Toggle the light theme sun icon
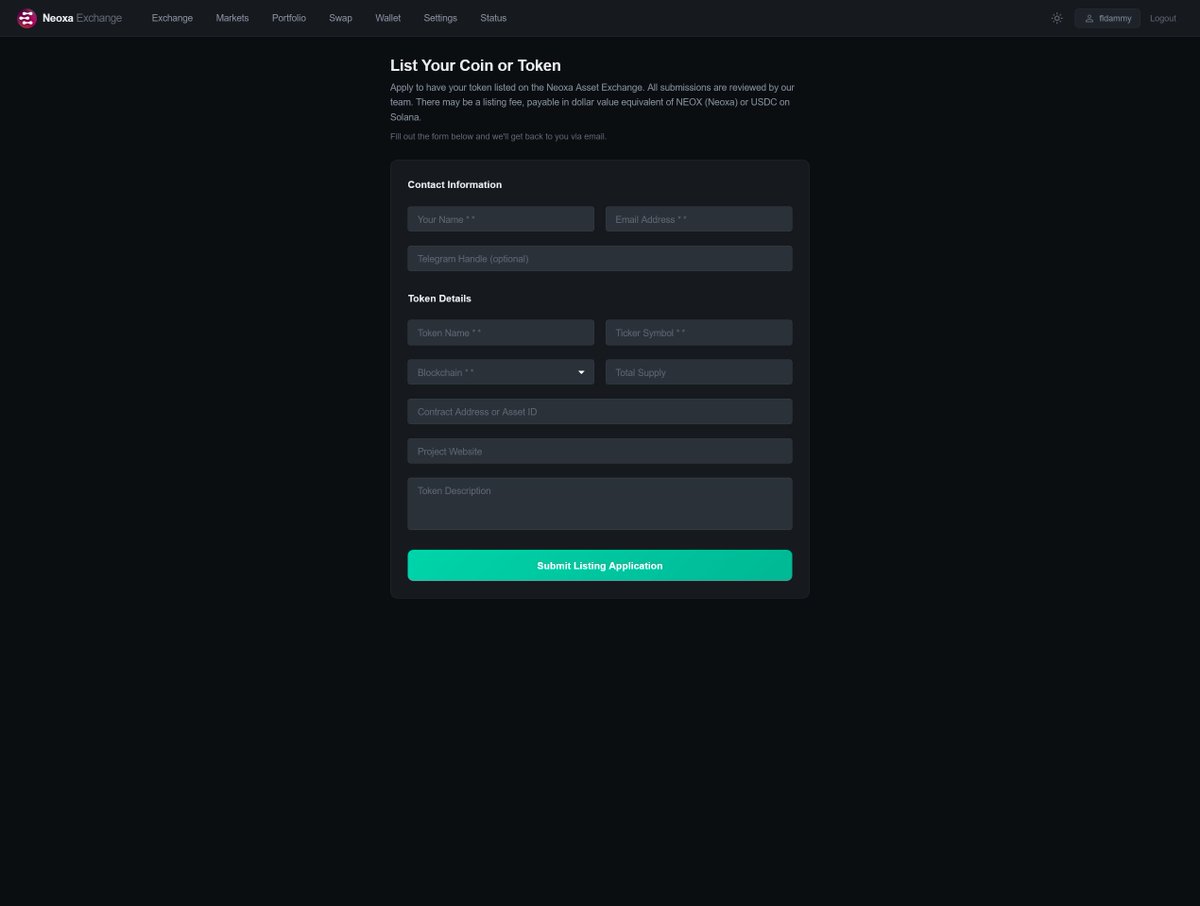This screenshot has width=1200, height=906. 1057,18
